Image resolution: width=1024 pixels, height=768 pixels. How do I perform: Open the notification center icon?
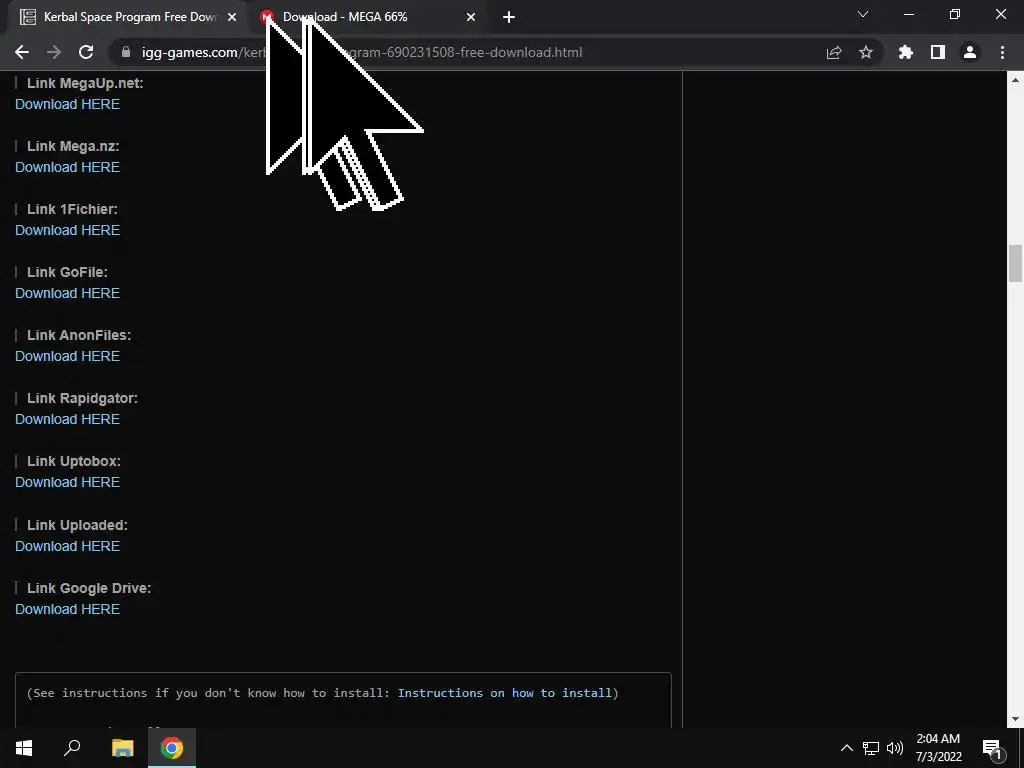[x=992, y=749]
